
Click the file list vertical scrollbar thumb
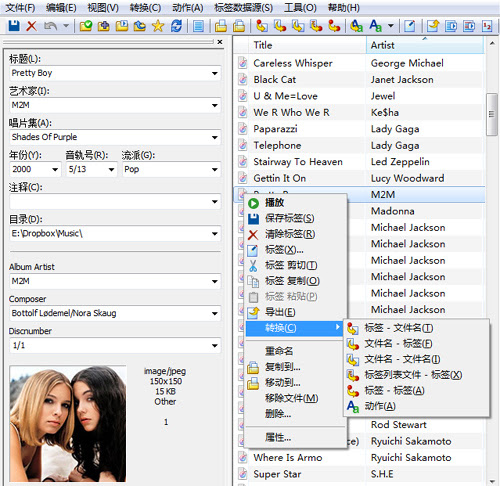click(491, 114)
